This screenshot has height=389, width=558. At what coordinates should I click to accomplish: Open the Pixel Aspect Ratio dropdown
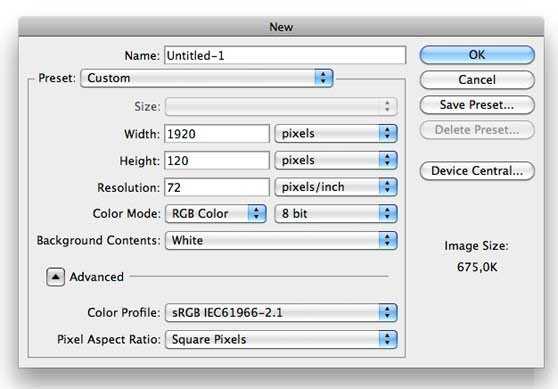pos(281,339)
